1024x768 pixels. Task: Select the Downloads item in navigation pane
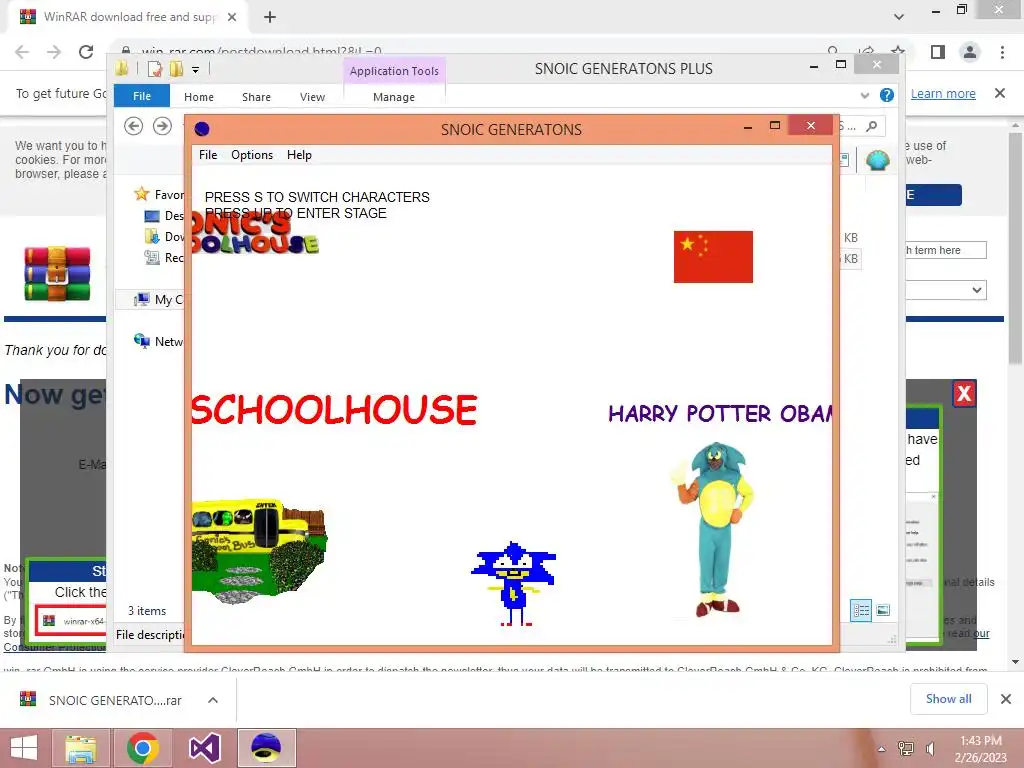tap(163, 236)
